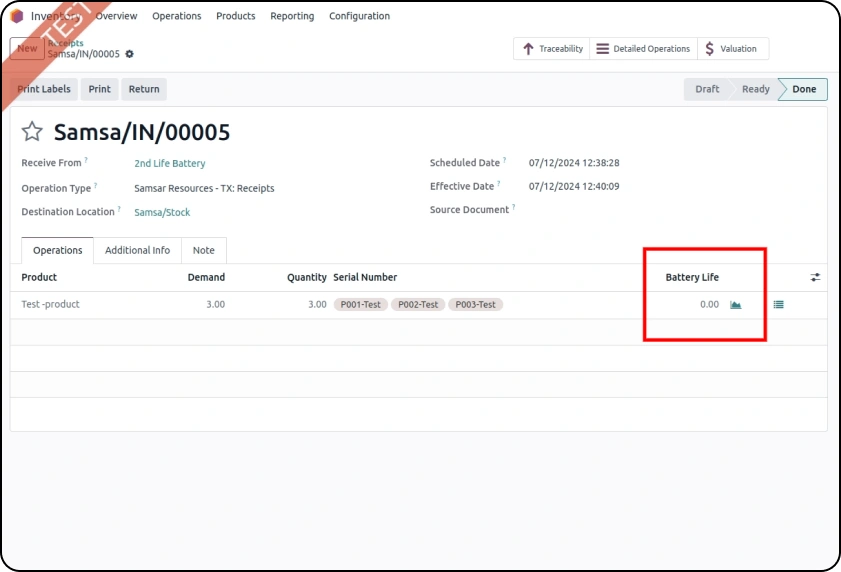Open the Operations menu in the top bar
The height and width of the screenshot is (572, 841).
point(176,16)
